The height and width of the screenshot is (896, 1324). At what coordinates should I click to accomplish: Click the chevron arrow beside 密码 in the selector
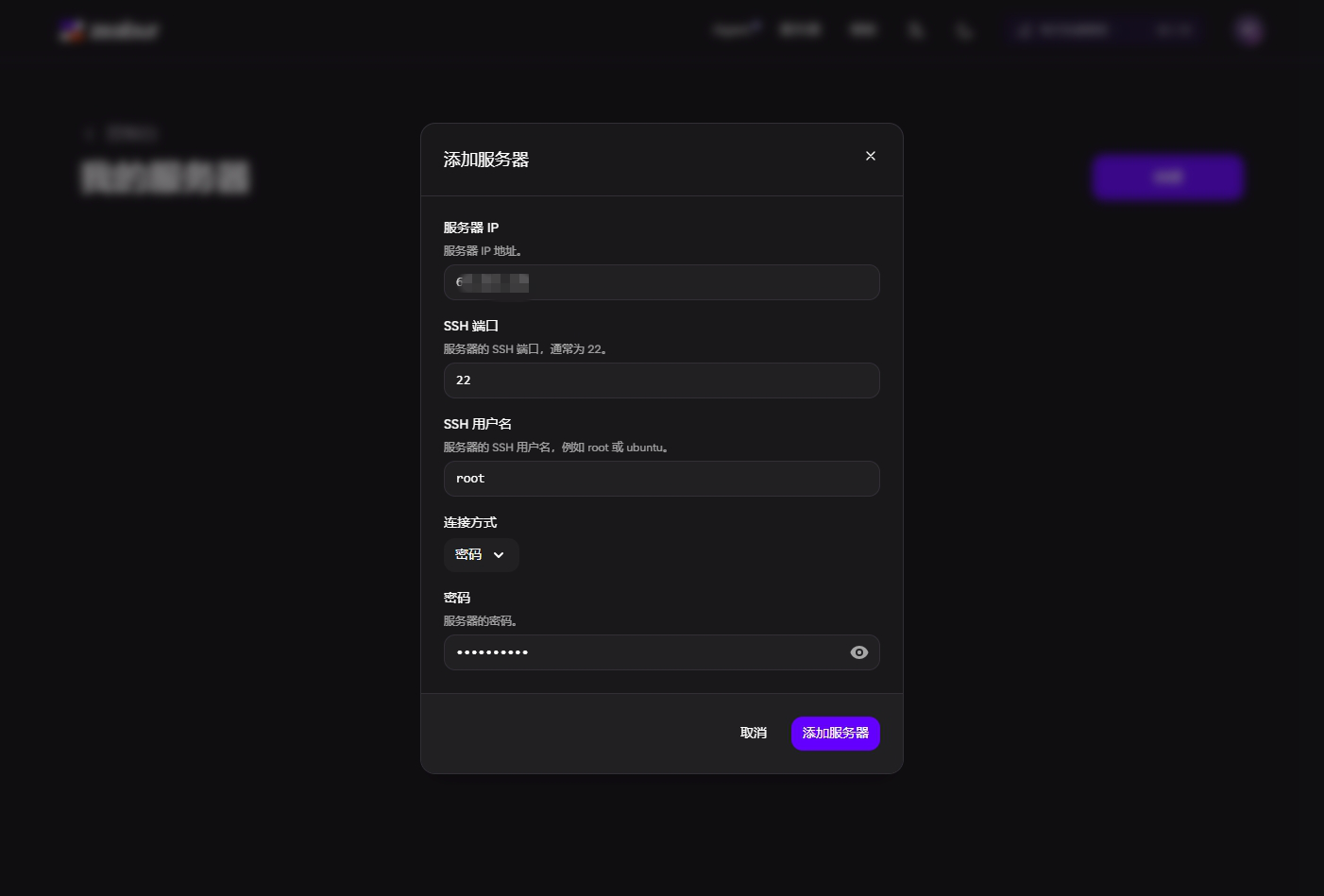[x=499, y=555]
